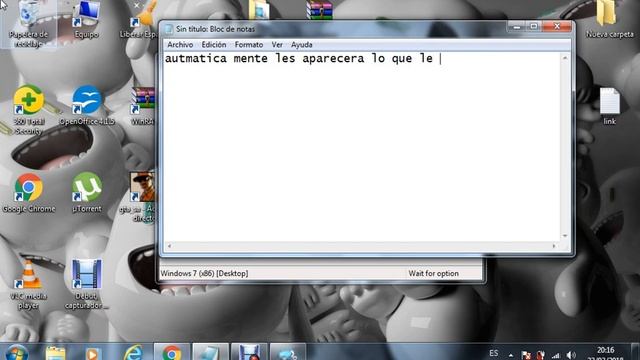Image resolution: width=640 pixels, height=360 pixels.
Task: Click the Wait for option status text
Action: tap(433, 273)
